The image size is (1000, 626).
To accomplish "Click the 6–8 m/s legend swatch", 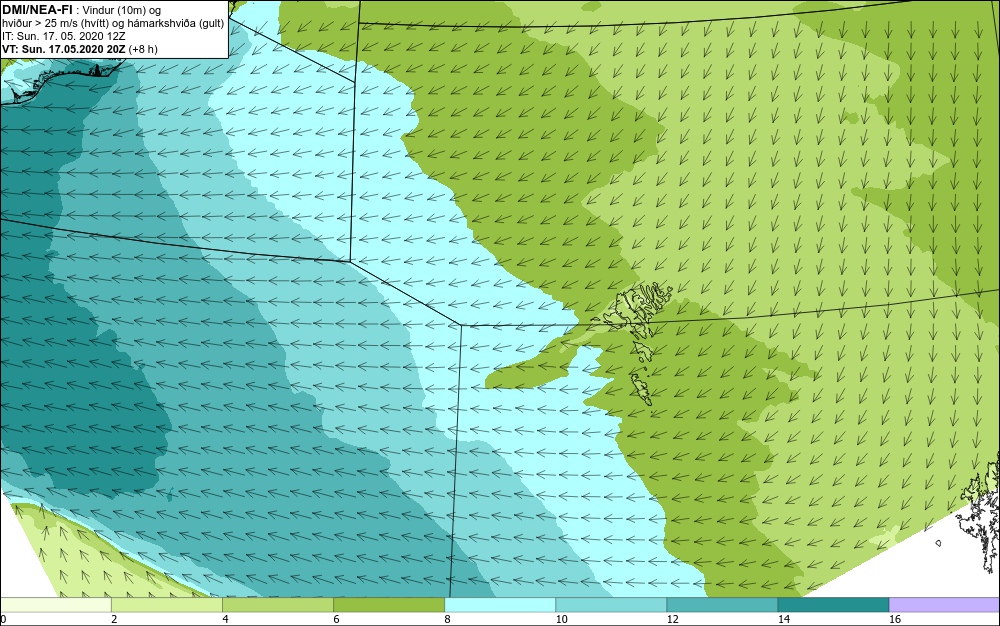I will [x=388, y=604].
